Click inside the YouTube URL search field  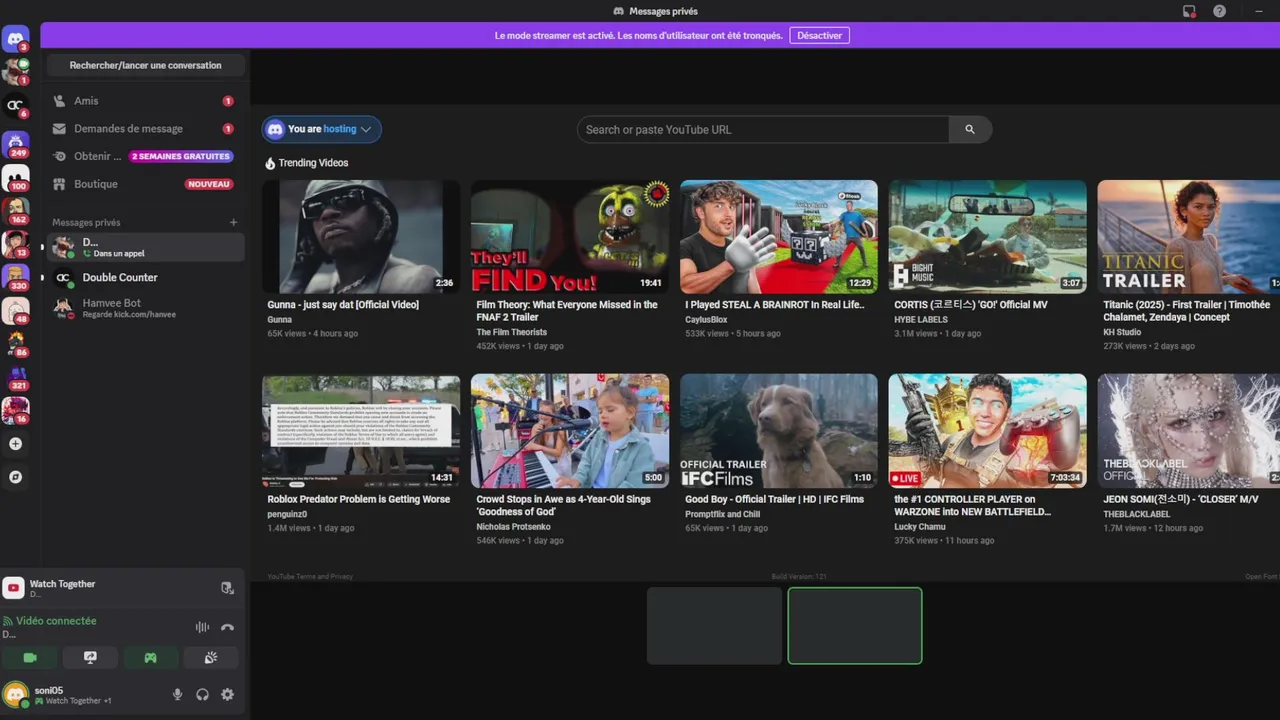tap(762, 129)
